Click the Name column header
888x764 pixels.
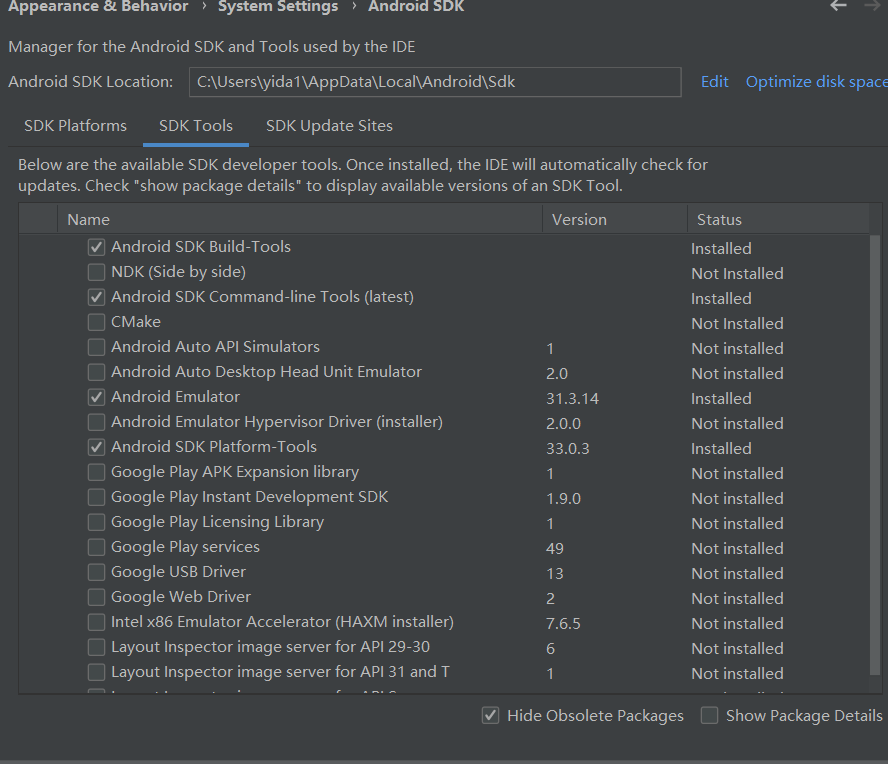tap(300, 219)
